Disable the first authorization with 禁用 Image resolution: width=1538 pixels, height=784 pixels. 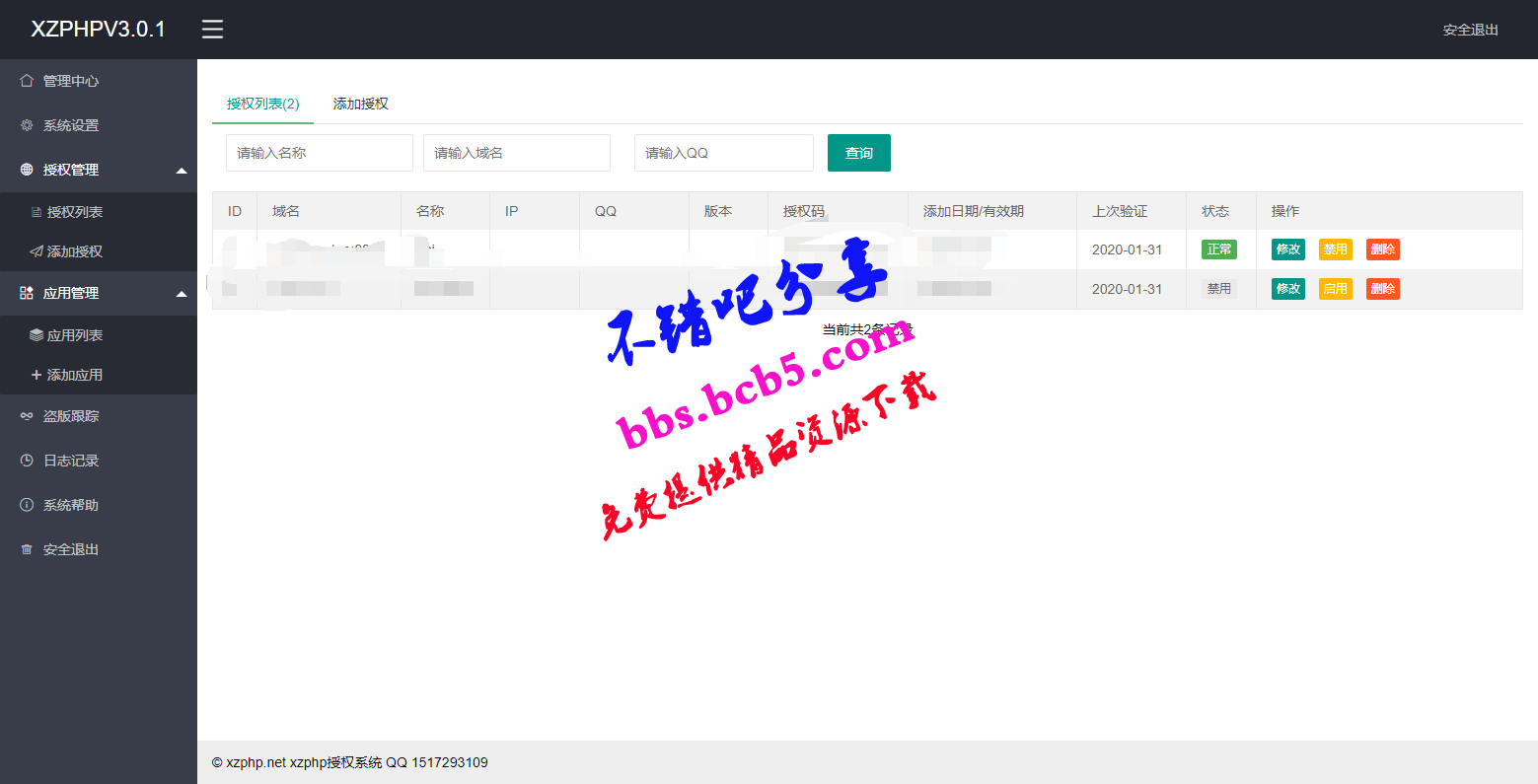(x=1335, y=249)
